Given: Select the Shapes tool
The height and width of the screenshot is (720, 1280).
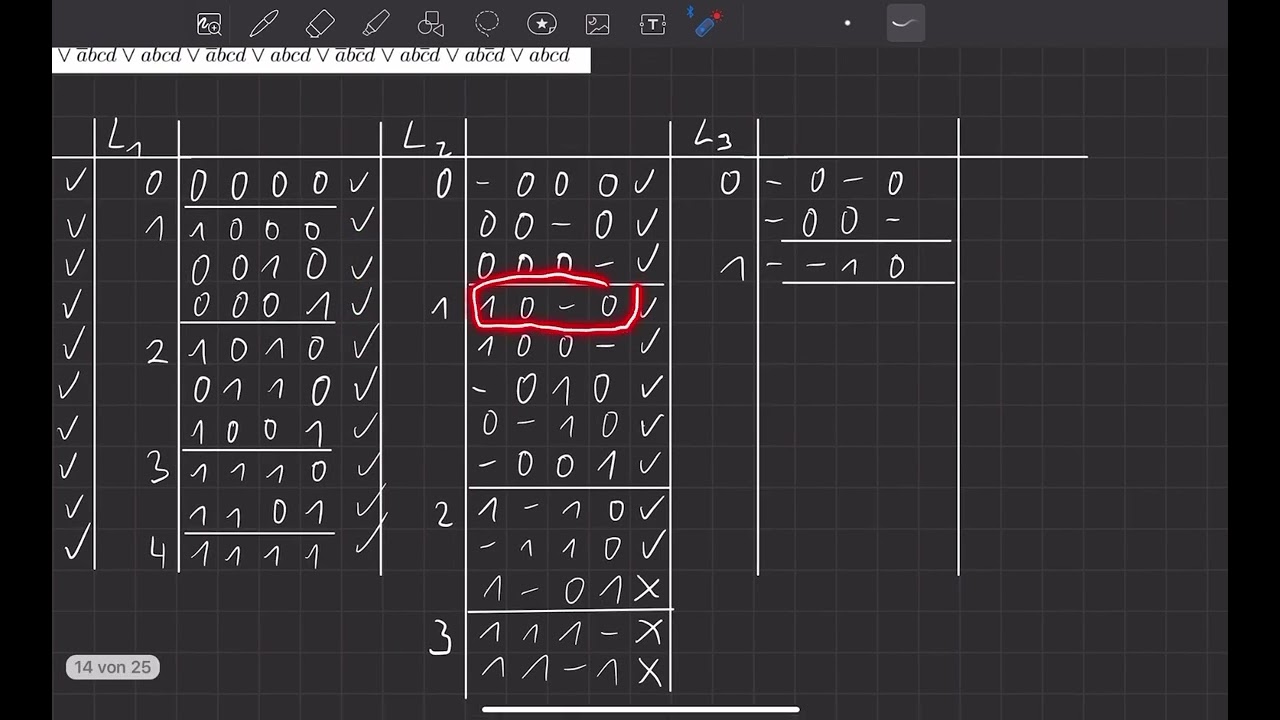Looking at the screenshot, I should pyautogui.click(x=431, y=24).
